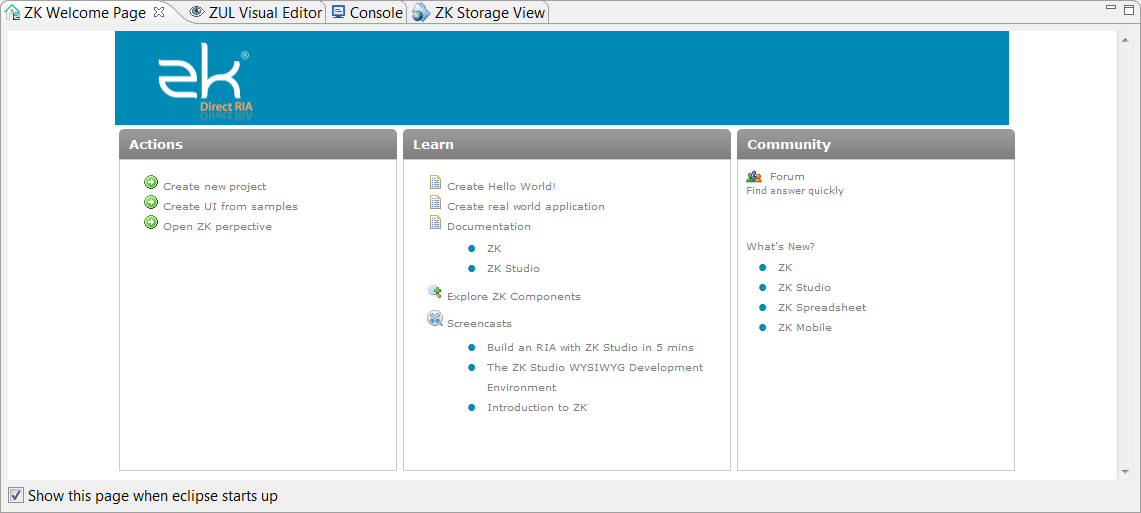Click the people icon beside Forum
The width and height of the screenshot is (1141, 513).
pyautogui.click(x=755, y=176)
